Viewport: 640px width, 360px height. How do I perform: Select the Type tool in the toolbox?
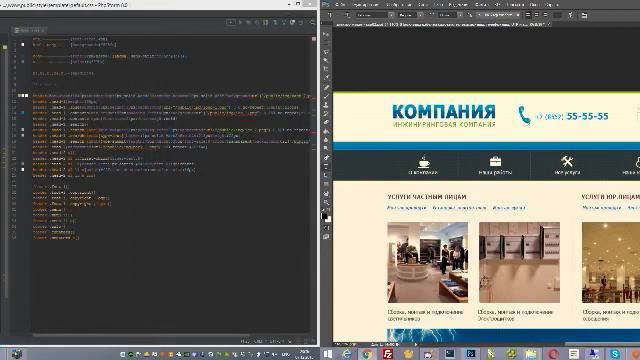pyautogui.click(x=326, y=166)
